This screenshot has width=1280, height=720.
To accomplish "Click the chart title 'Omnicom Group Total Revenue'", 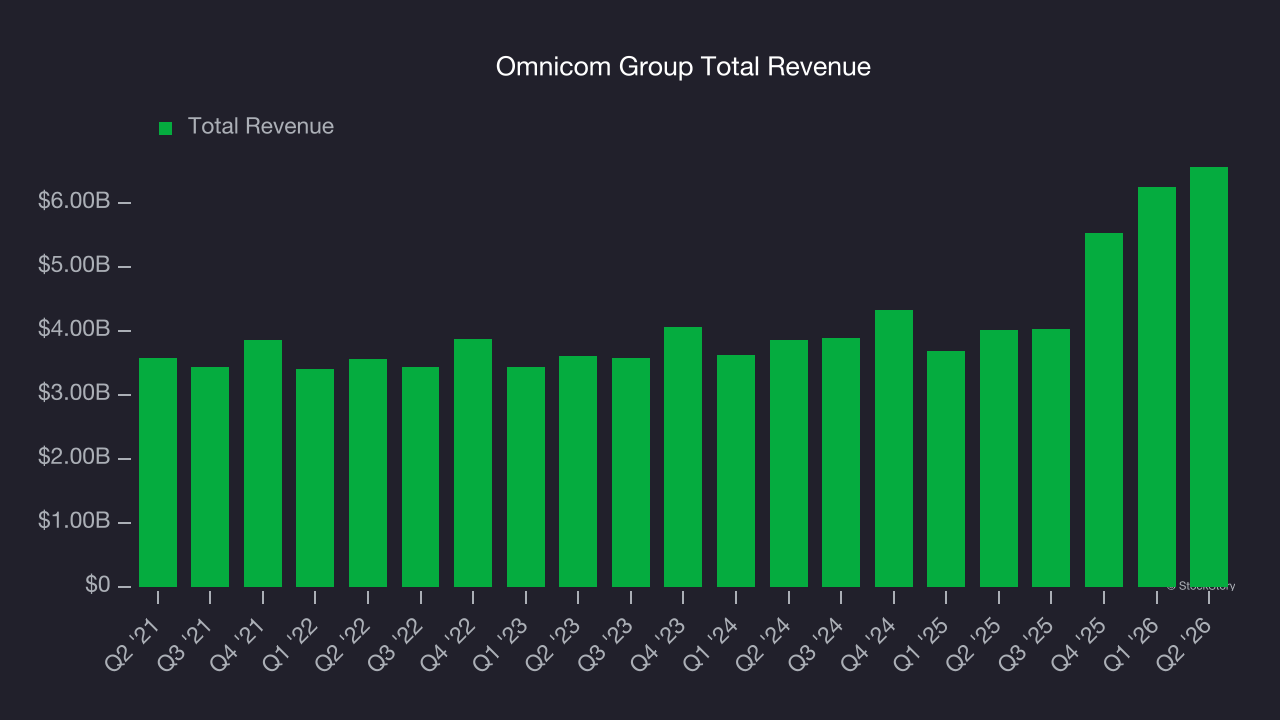I will click(x=683, y=67).
